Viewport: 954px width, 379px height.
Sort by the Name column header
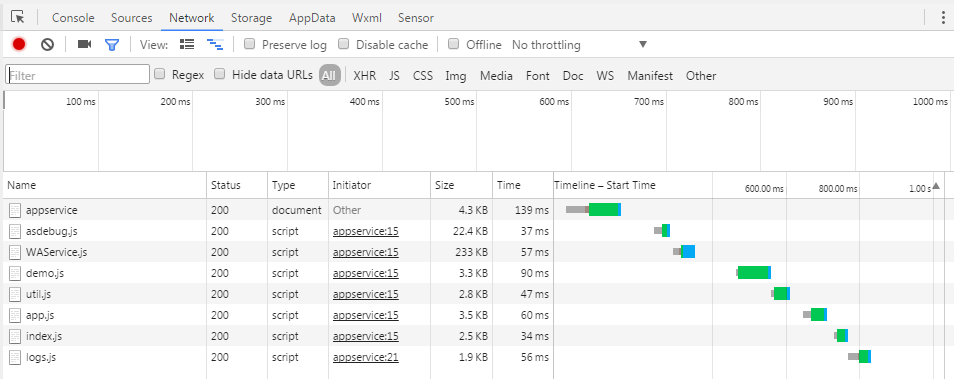coord(105,186)
